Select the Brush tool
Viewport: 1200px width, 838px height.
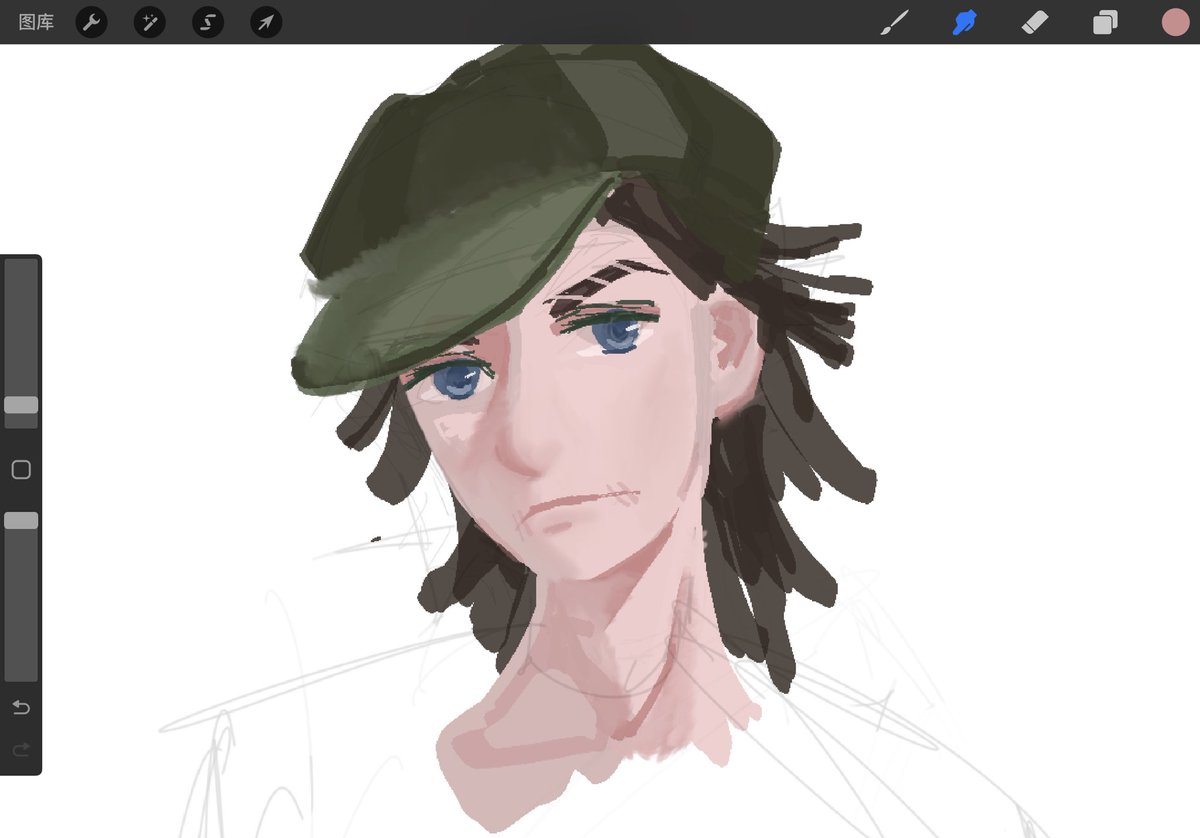coord(894,22)
